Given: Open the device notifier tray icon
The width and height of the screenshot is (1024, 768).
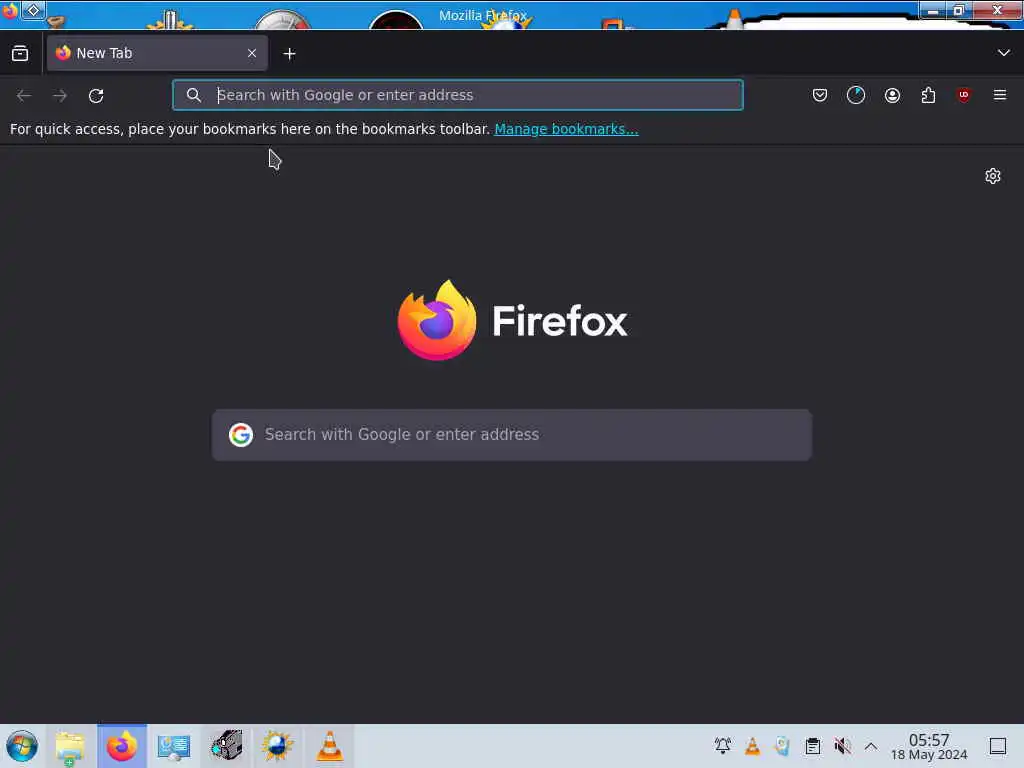Looking at the screenshot, I should click(782, 746).
